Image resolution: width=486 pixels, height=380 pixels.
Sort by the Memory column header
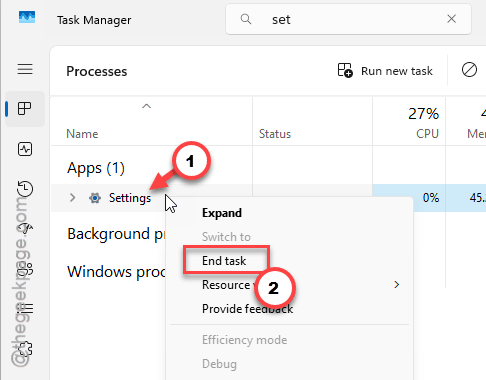pyautogui.click(x=476, y=134)
